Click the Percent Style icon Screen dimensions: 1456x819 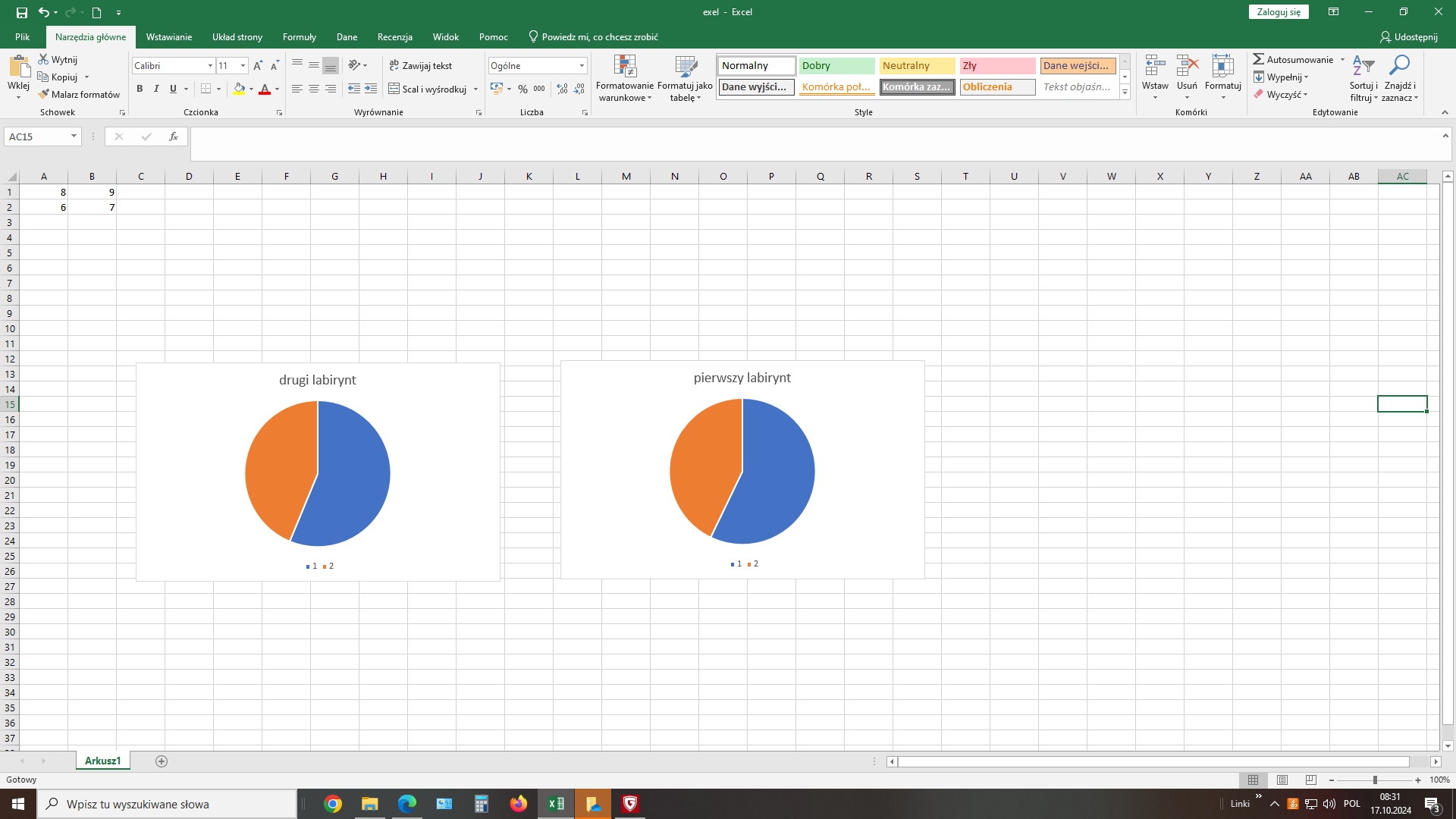pyautogui.click(x=522, y=89)
